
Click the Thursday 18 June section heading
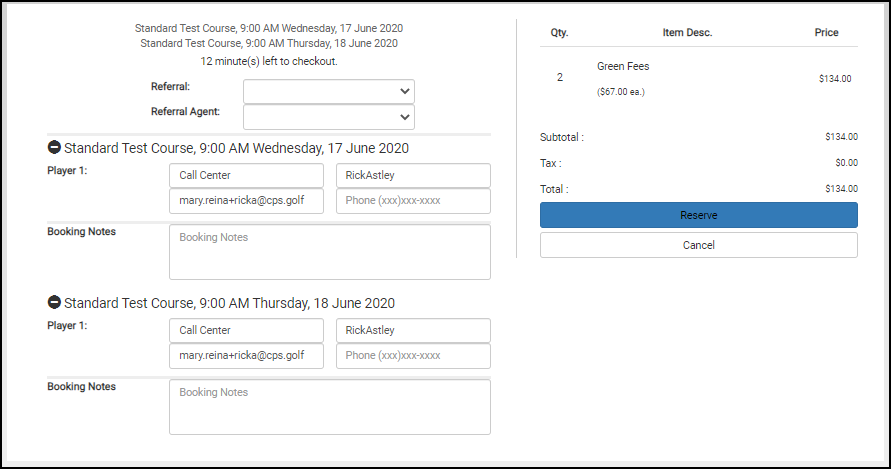coord(230,303)
